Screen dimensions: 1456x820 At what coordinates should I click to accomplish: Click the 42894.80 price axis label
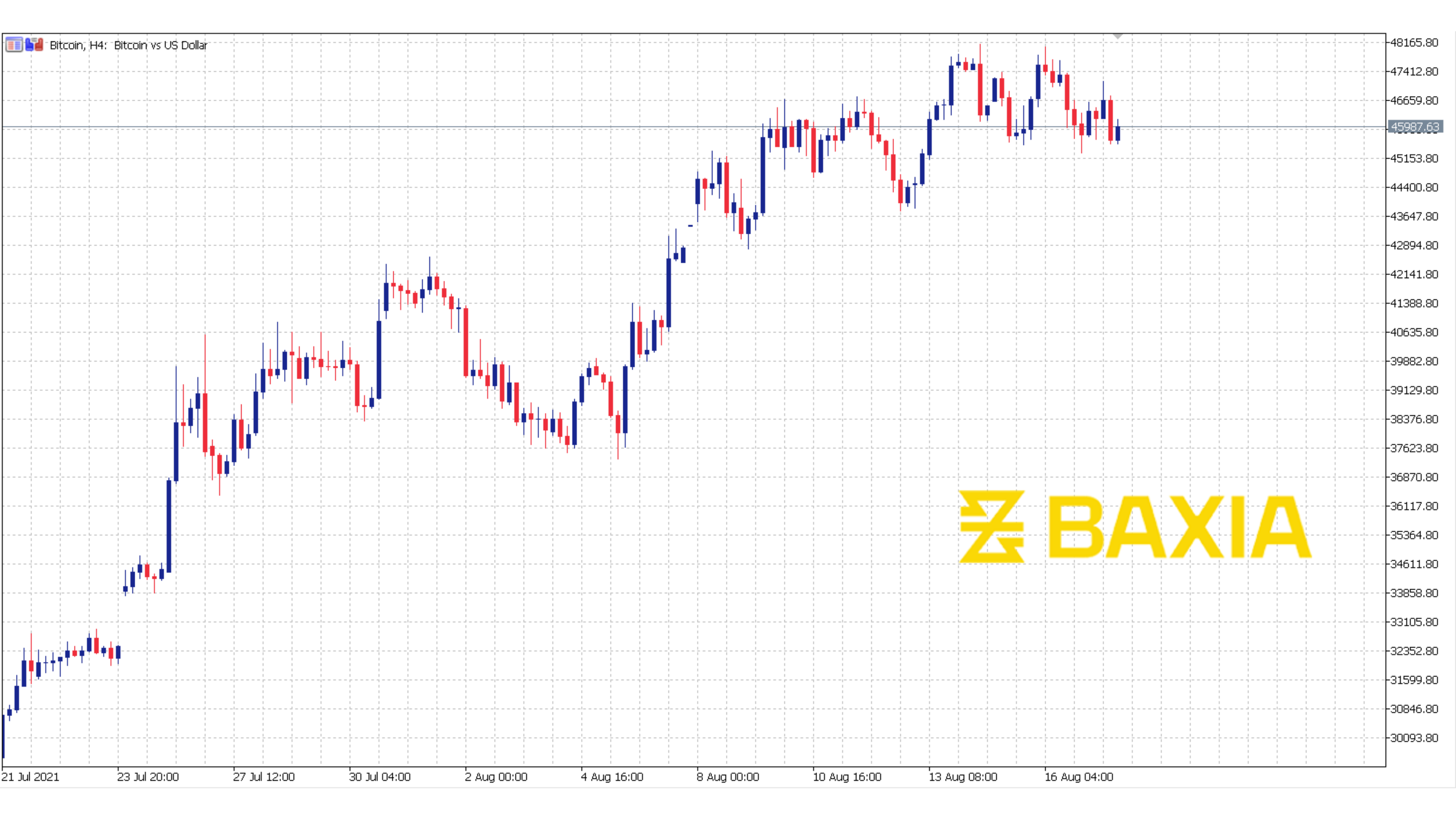(x=1414, y=245)
